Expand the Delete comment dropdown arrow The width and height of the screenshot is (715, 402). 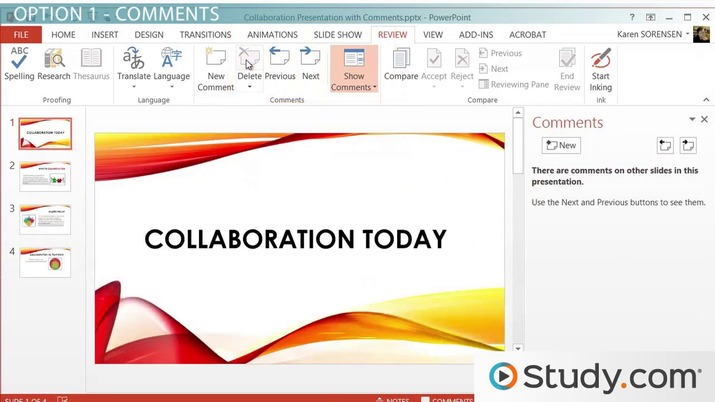coord(249,87)
